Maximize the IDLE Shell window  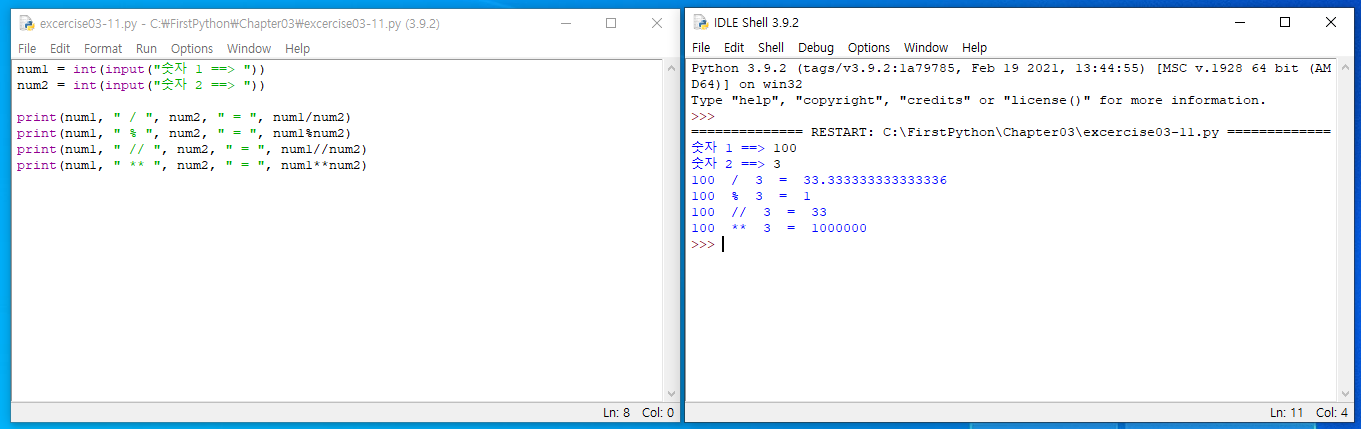tap(1285, 22)
